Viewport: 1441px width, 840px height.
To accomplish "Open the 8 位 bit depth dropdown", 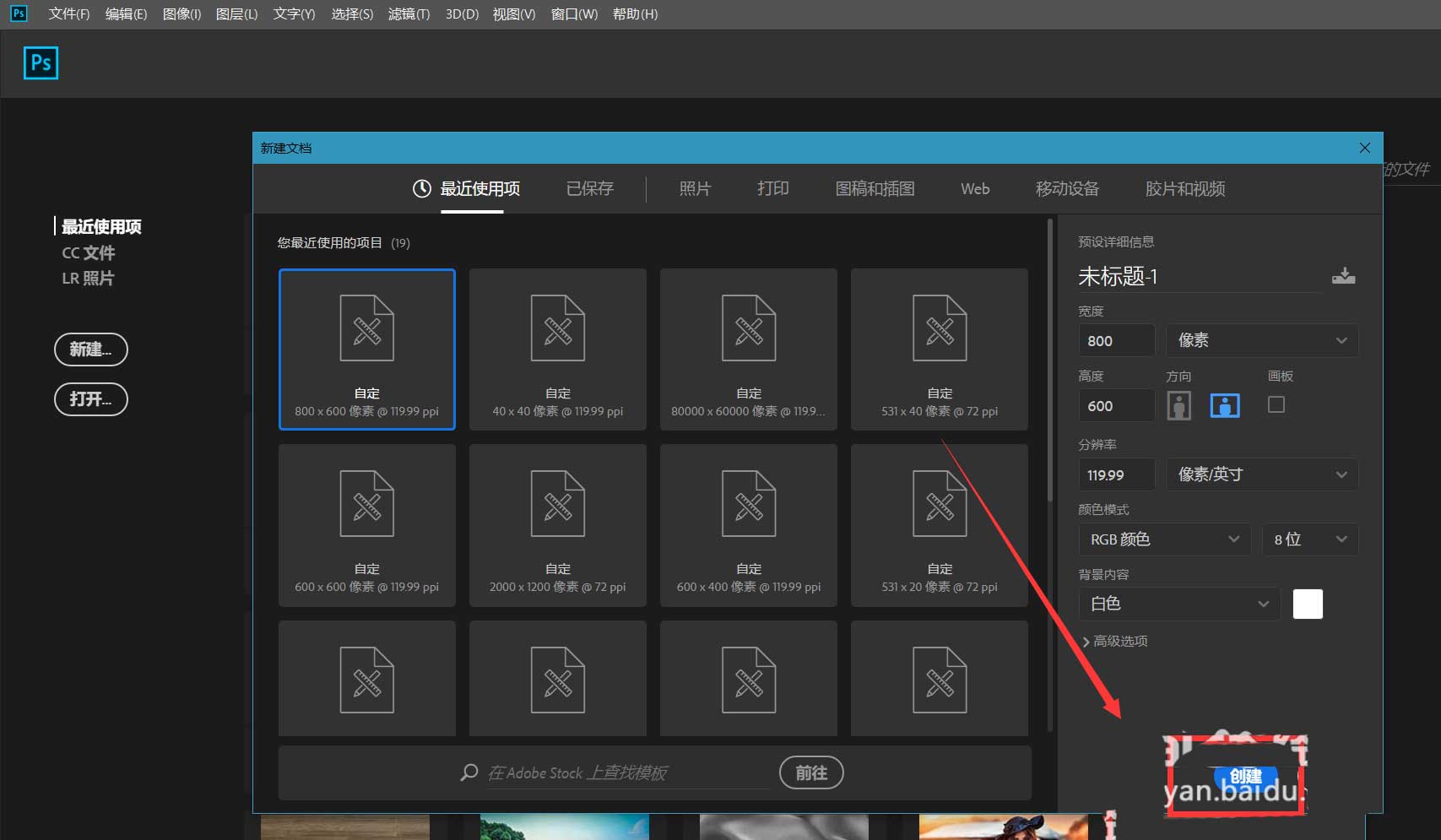I will click(x=1310, y=539).
